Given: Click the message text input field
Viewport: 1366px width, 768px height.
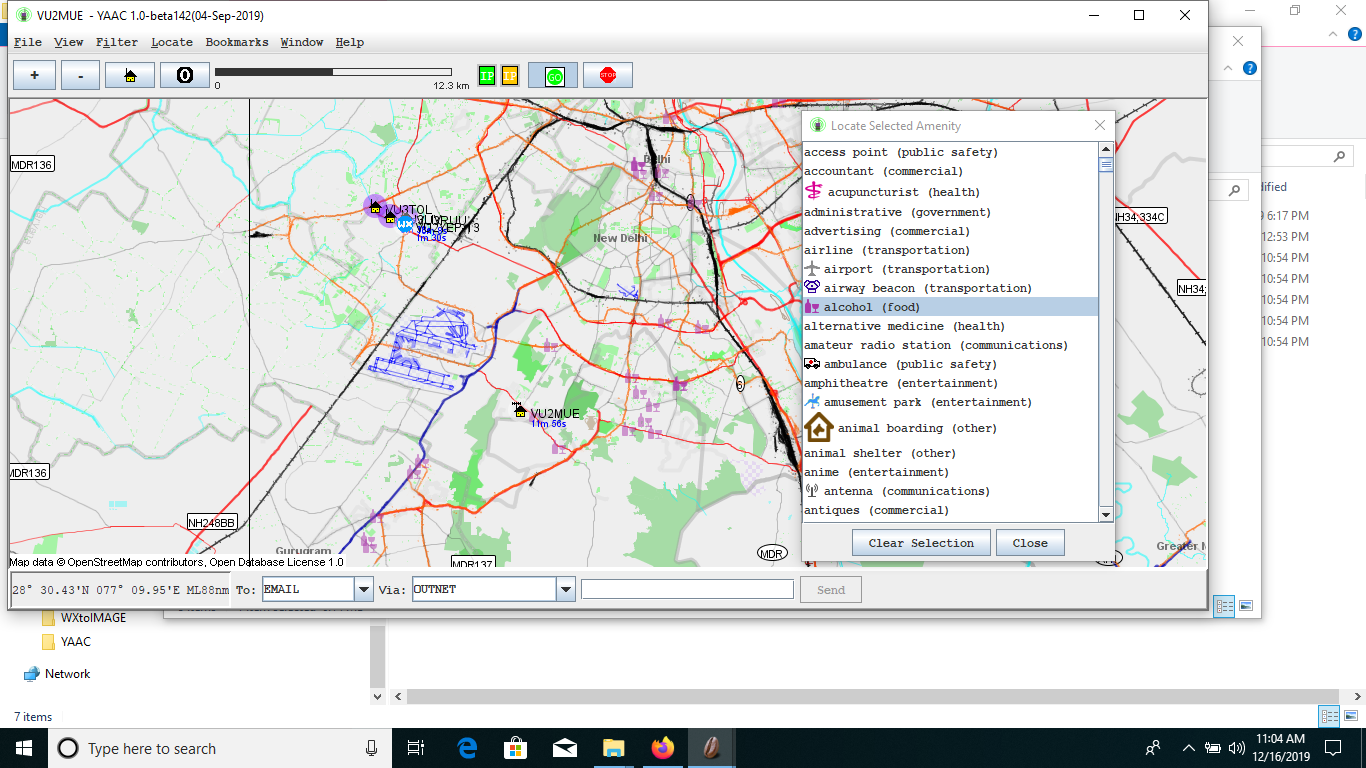Looking at the screenshot, I should coord(687,590).
